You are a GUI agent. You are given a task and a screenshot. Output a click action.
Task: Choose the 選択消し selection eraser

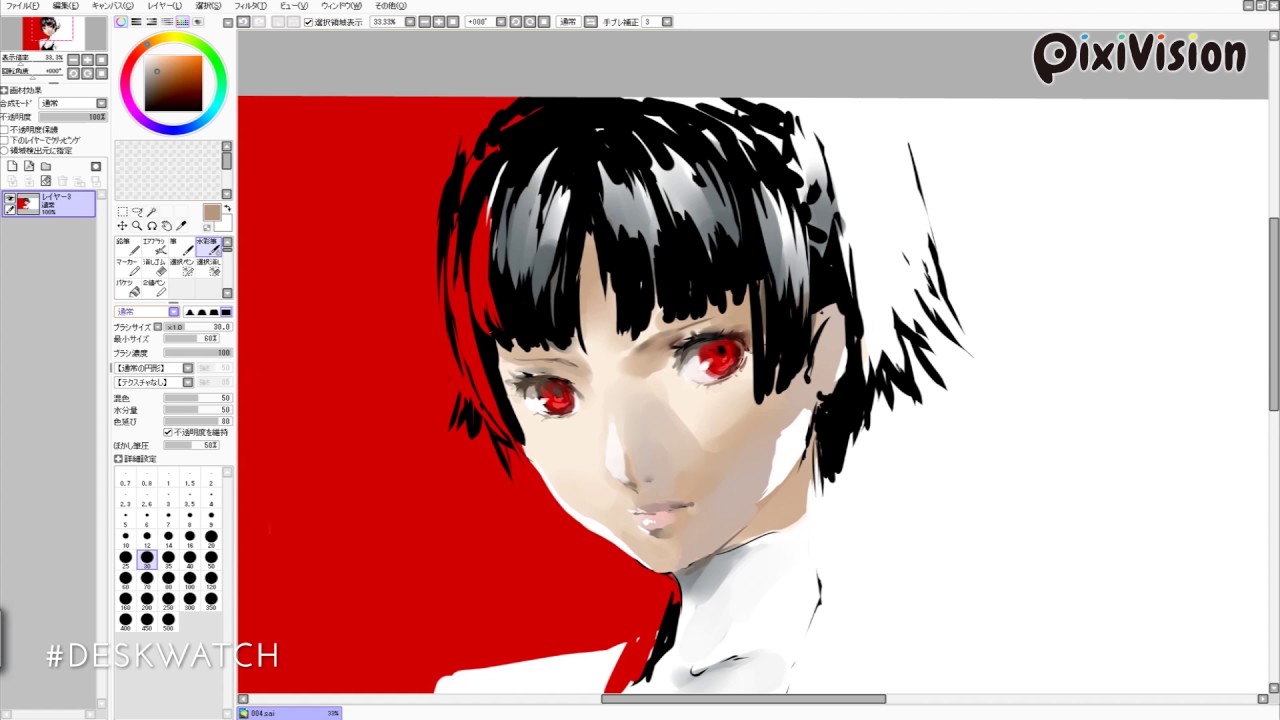[x=208, y=267]
